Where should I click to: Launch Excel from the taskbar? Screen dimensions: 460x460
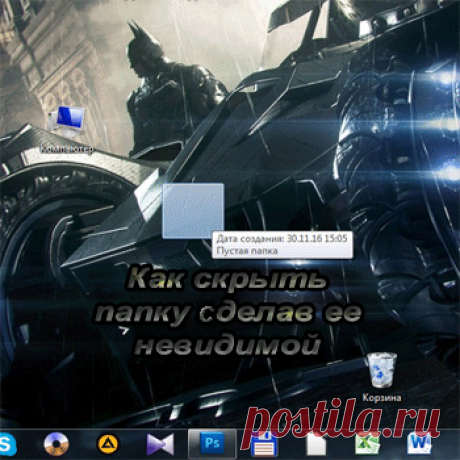[367, 444]
